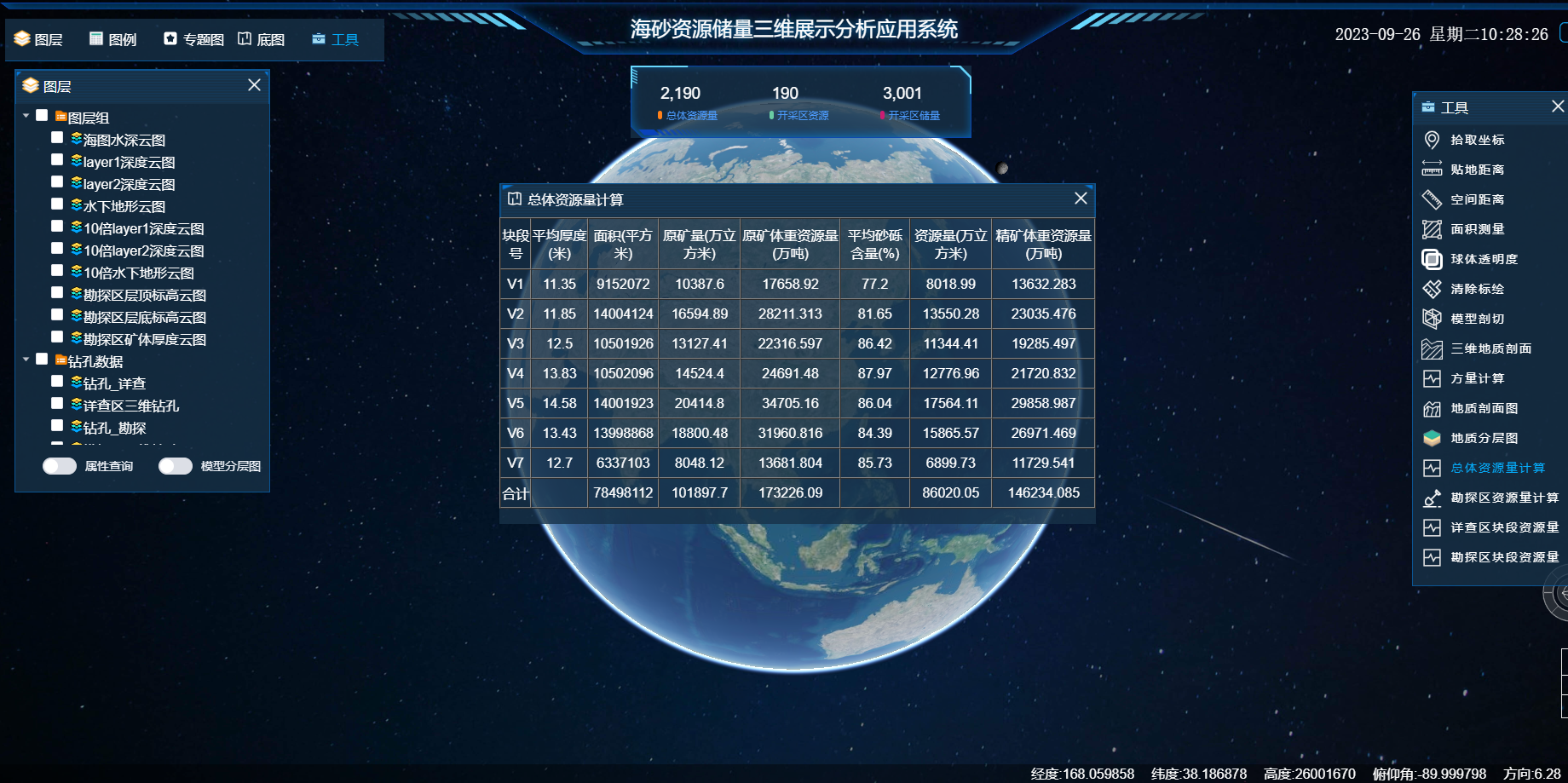Click the 三维地质剖面 icon
The image size is (1568, 783).
1432,348
